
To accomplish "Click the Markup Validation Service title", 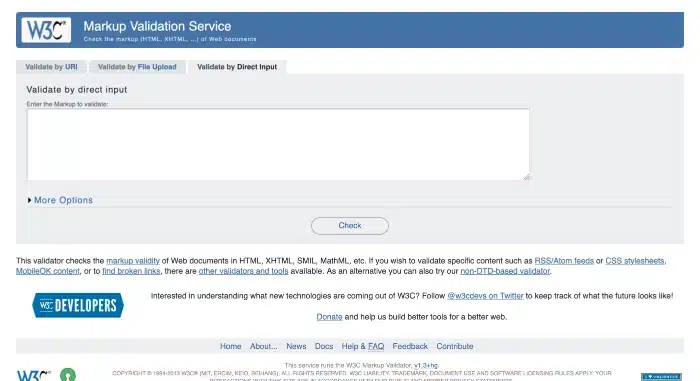I will click(157, 26).
